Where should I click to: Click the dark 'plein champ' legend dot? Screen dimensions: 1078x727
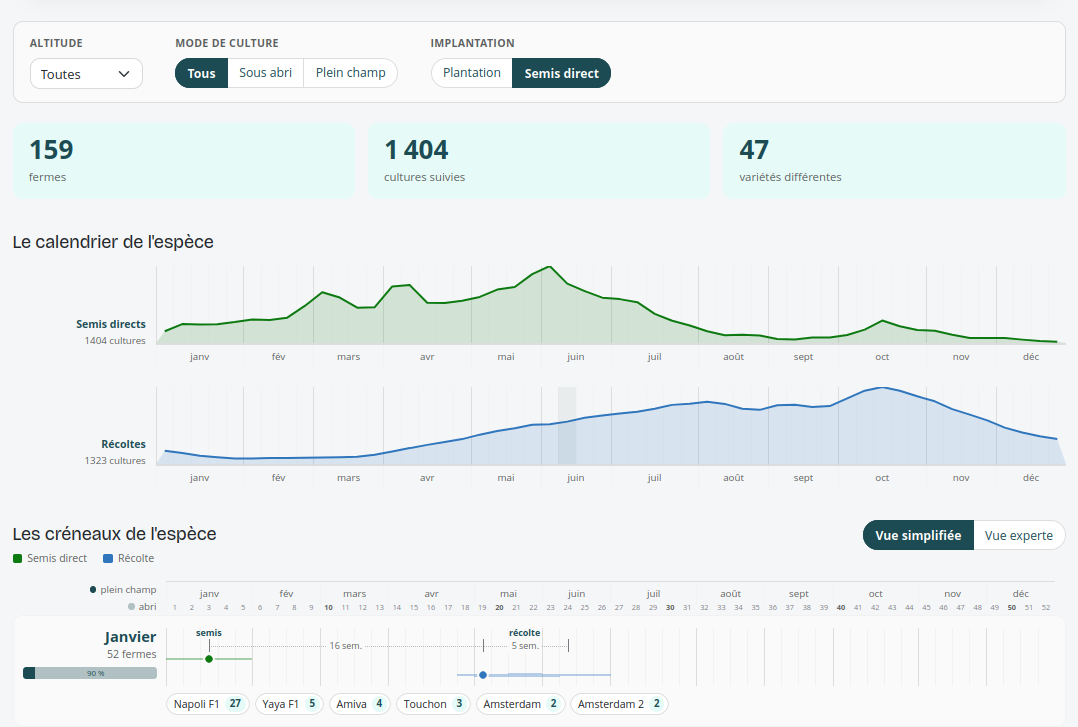(x=93, y=589)
